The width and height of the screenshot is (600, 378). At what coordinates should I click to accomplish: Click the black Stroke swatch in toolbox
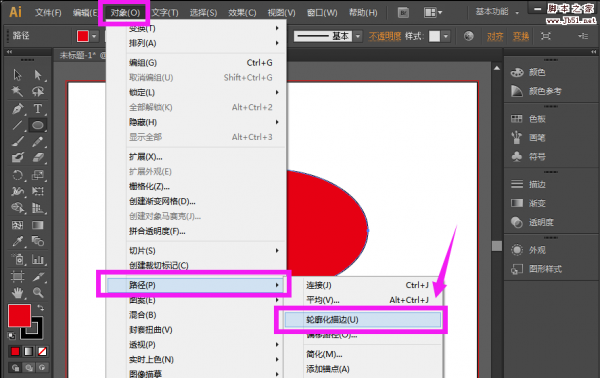click(x=37, y=334)
